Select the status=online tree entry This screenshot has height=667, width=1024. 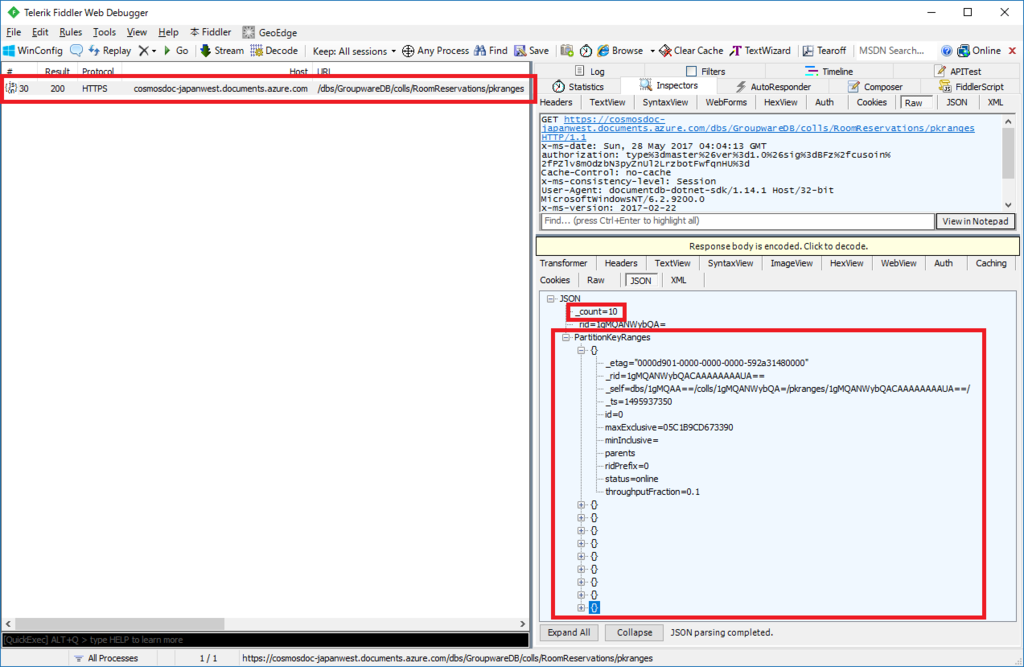(x=631, y=479)
